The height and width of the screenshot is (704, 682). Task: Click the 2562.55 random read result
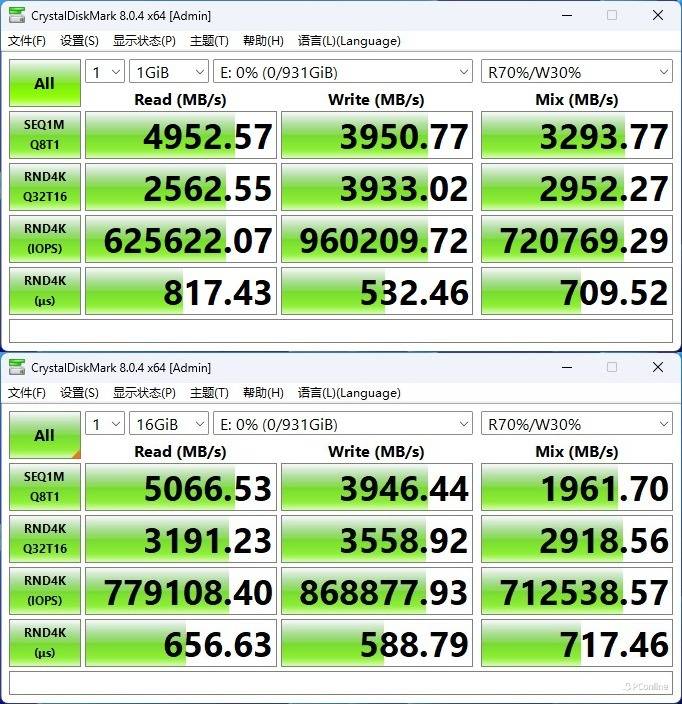(x=181, y=187)
